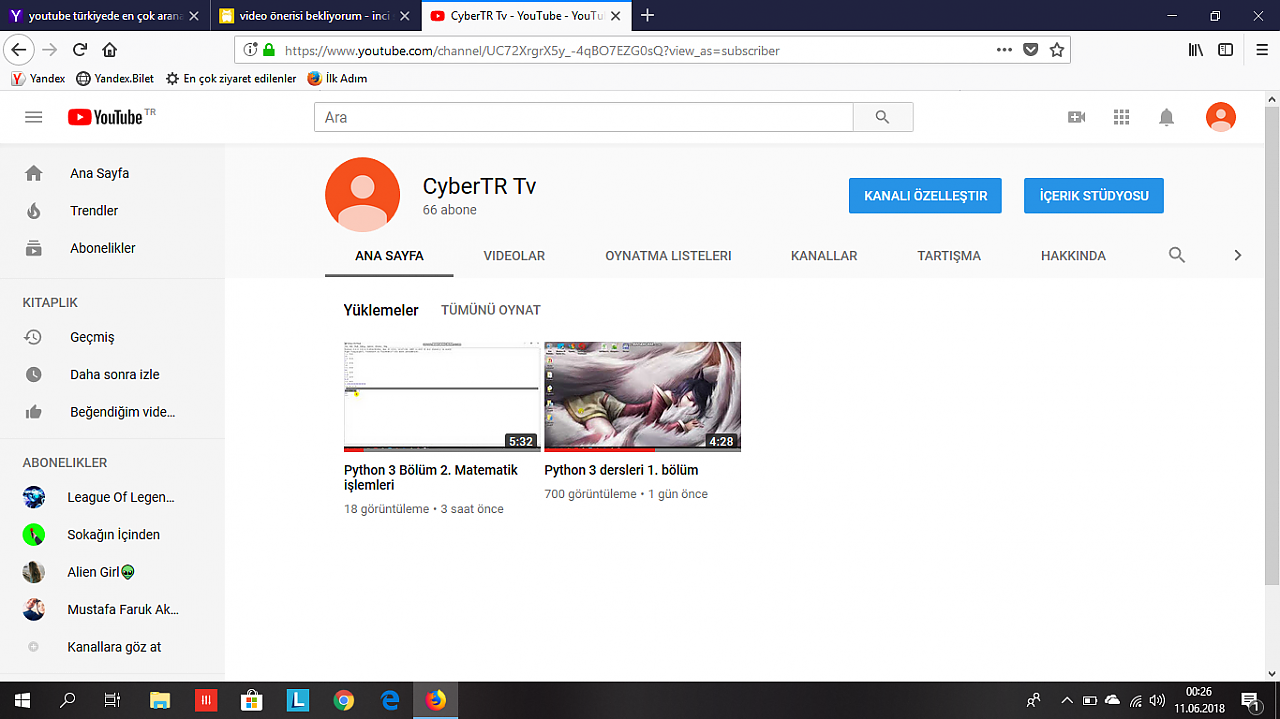Click the İÇERİK STÜDYOSU button
Screen dimensions: 1280x719
1094,196
